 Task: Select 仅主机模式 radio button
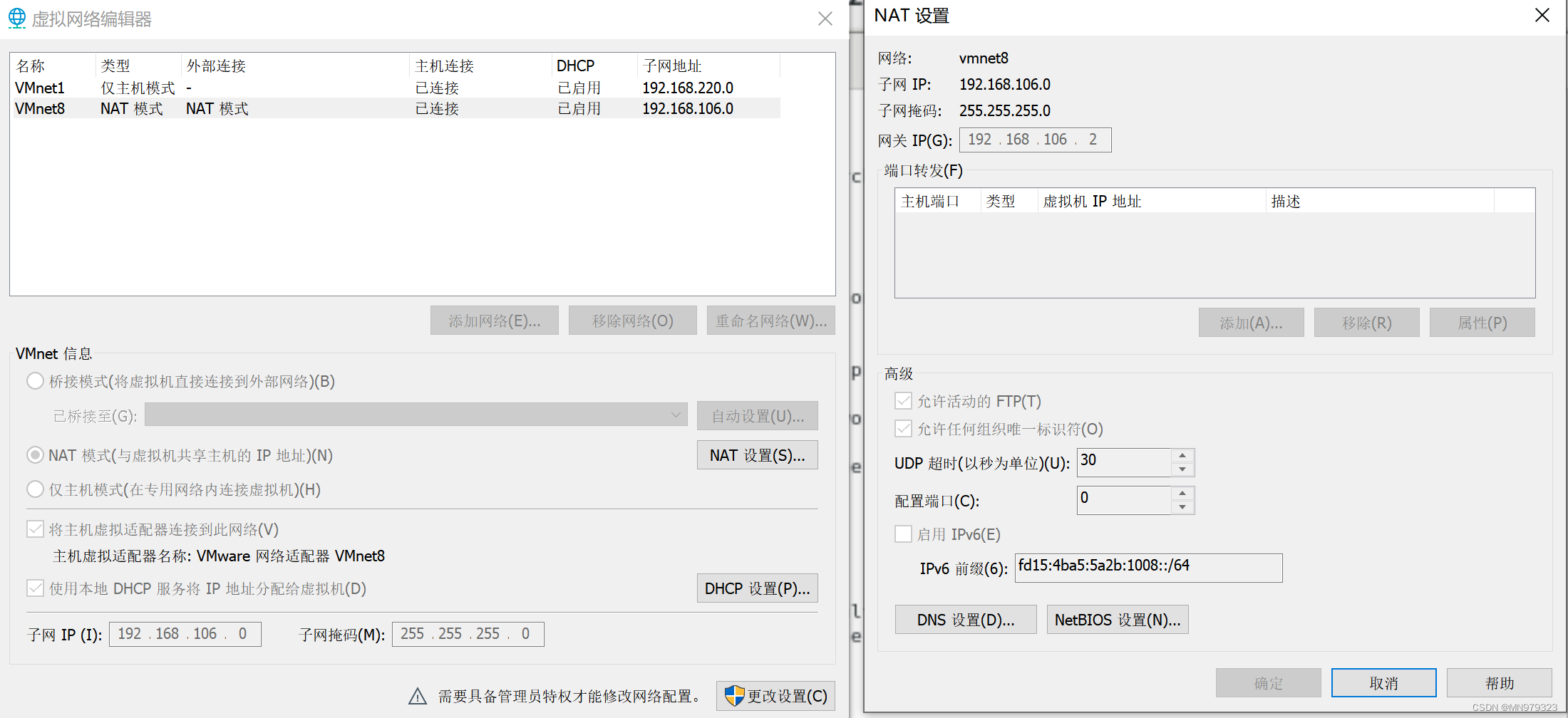click(35, 489)
